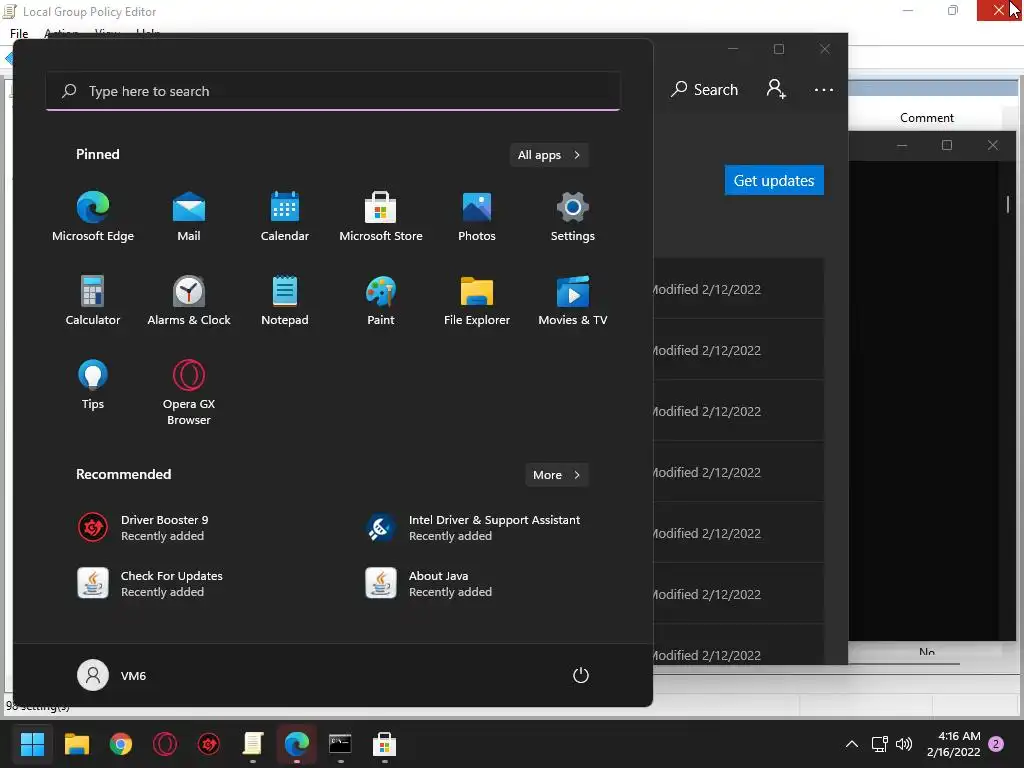
Task: Show hidden system tray icons
Action: (x=852, y=744)
